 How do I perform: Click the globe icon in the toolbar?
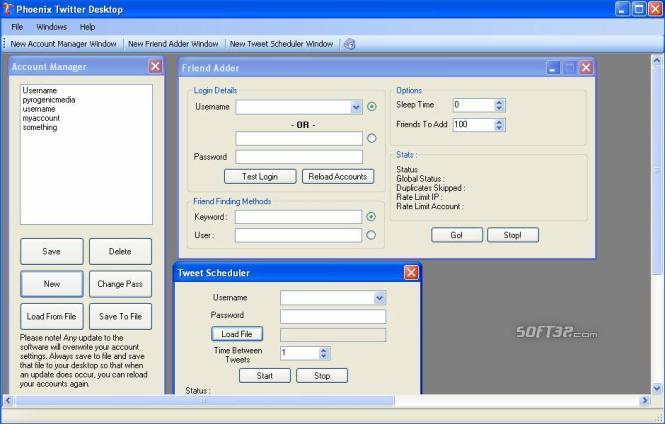coord(349,44)
